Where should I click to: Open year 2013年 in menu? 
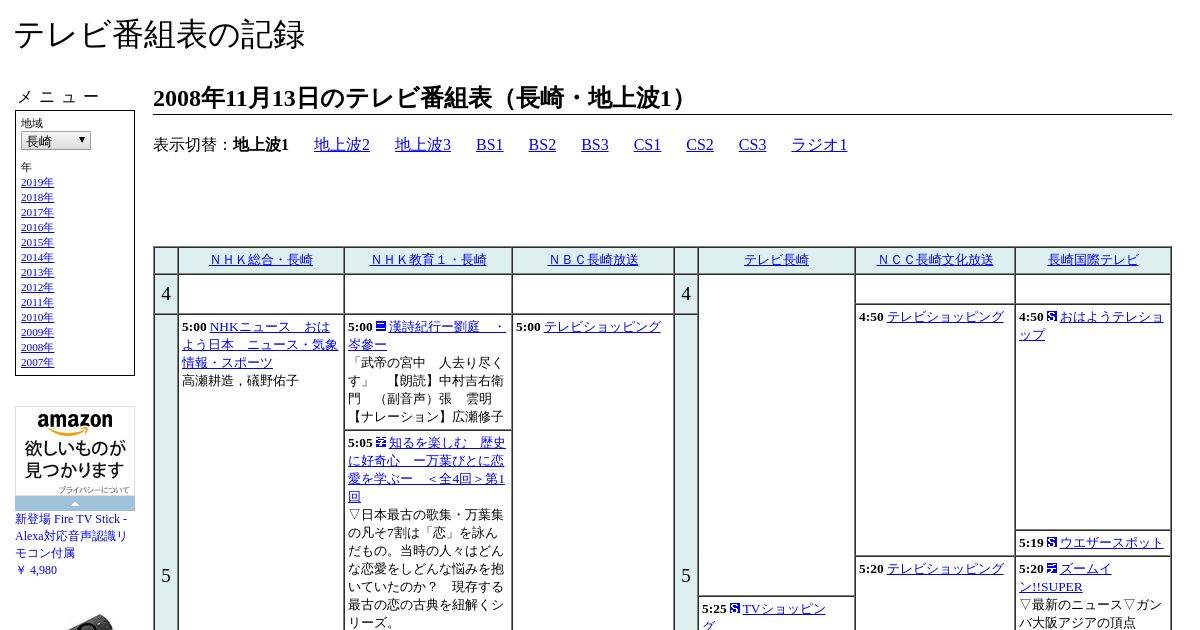(x=37, y=272)
